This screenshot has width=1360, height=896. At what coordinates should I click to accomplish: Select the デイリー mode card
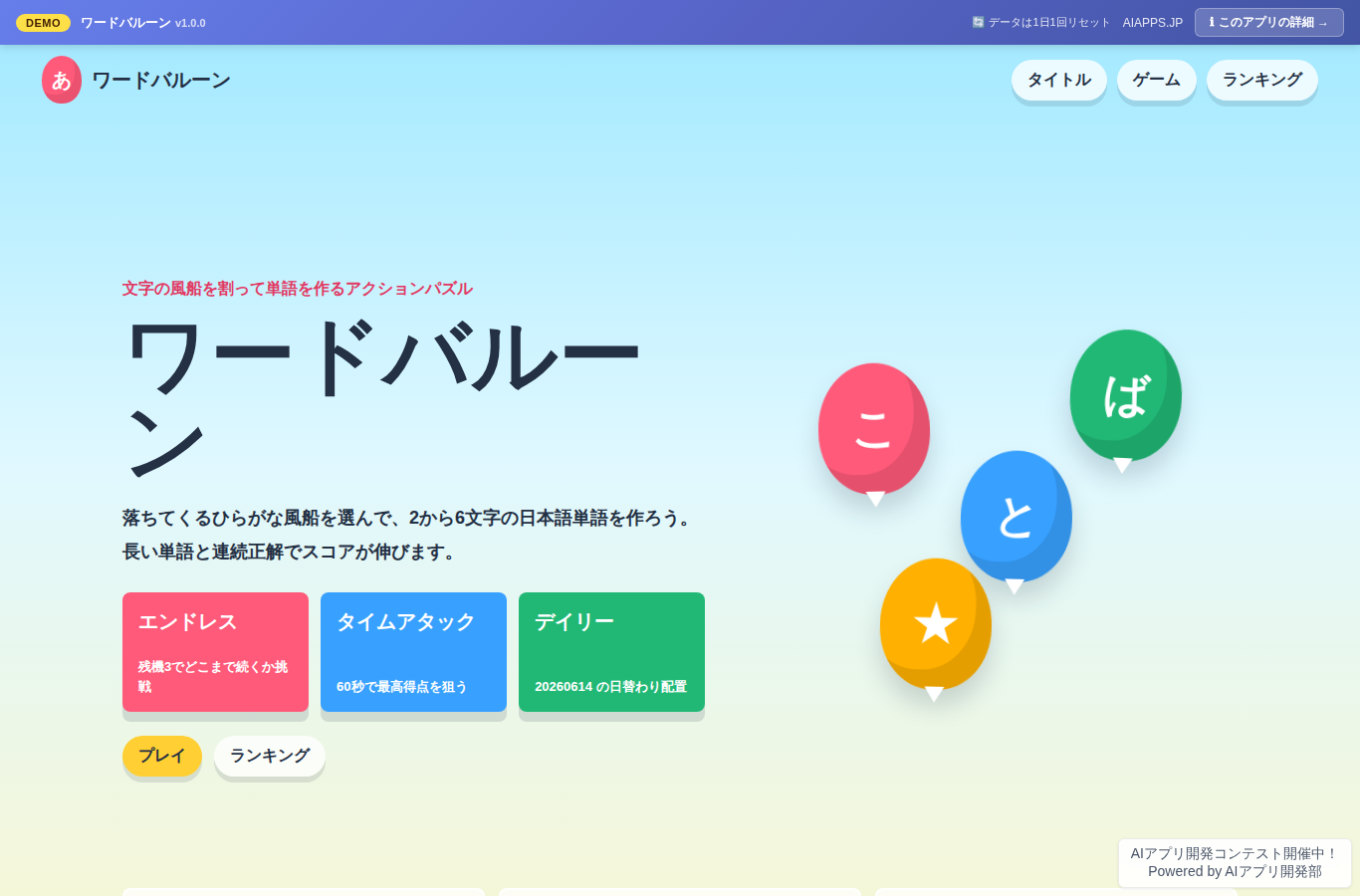(611, 652)
